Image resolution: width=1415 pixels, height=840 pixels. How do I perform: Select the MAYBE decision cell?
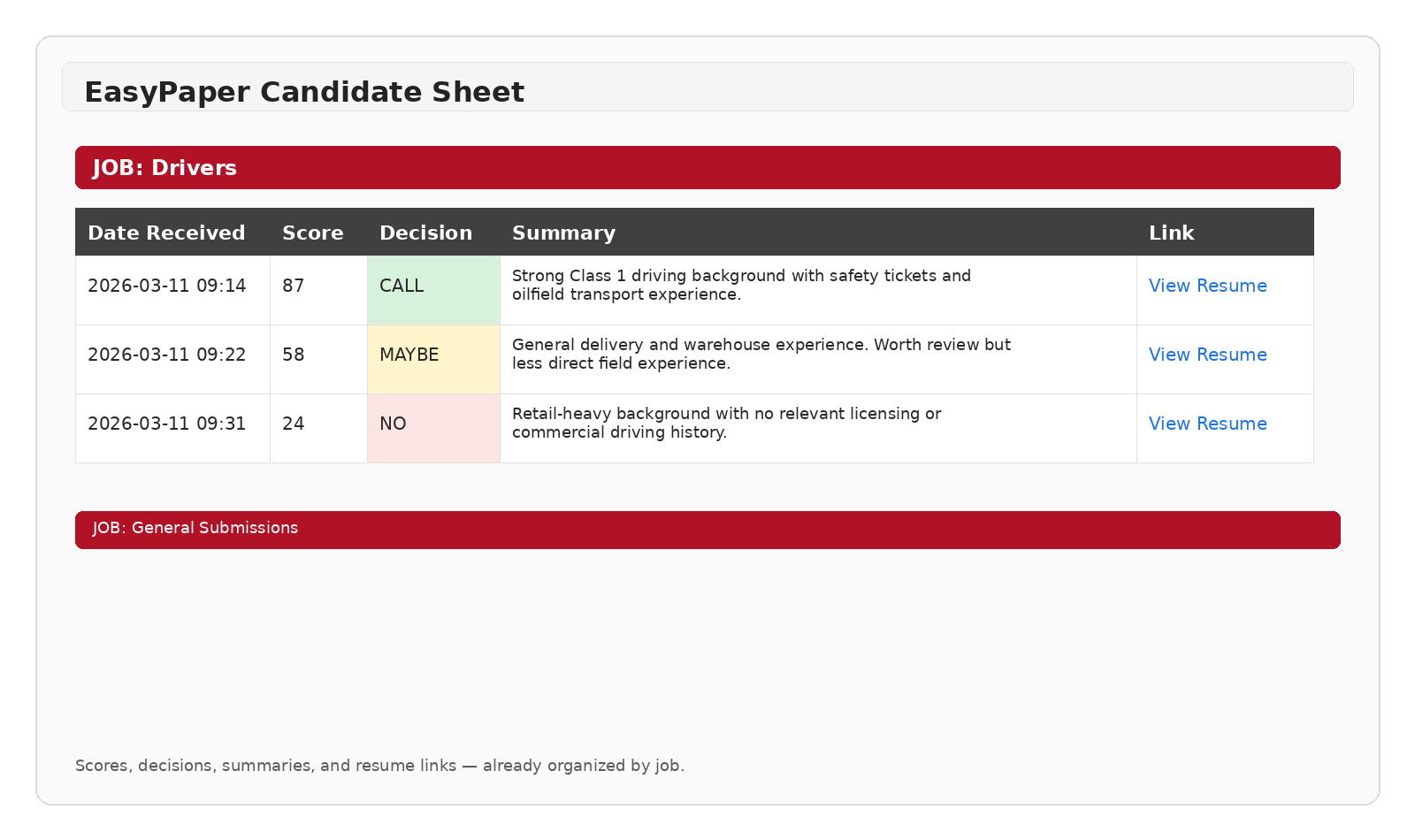tap(409, 355)
